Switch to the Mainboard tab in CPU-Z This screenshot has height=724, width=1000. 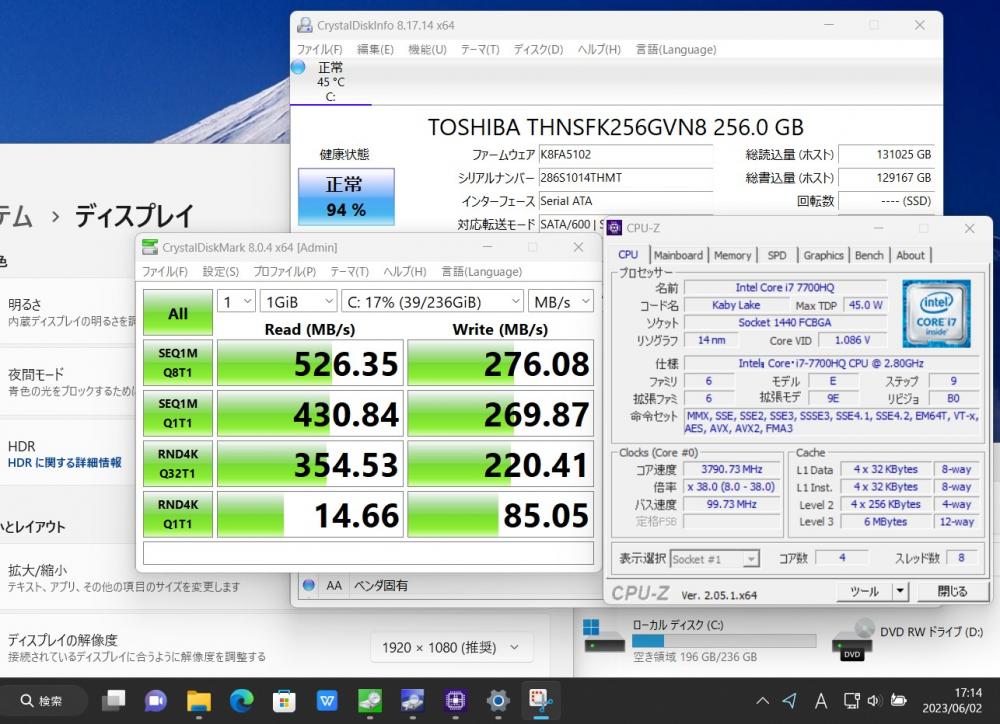(678, 255)
